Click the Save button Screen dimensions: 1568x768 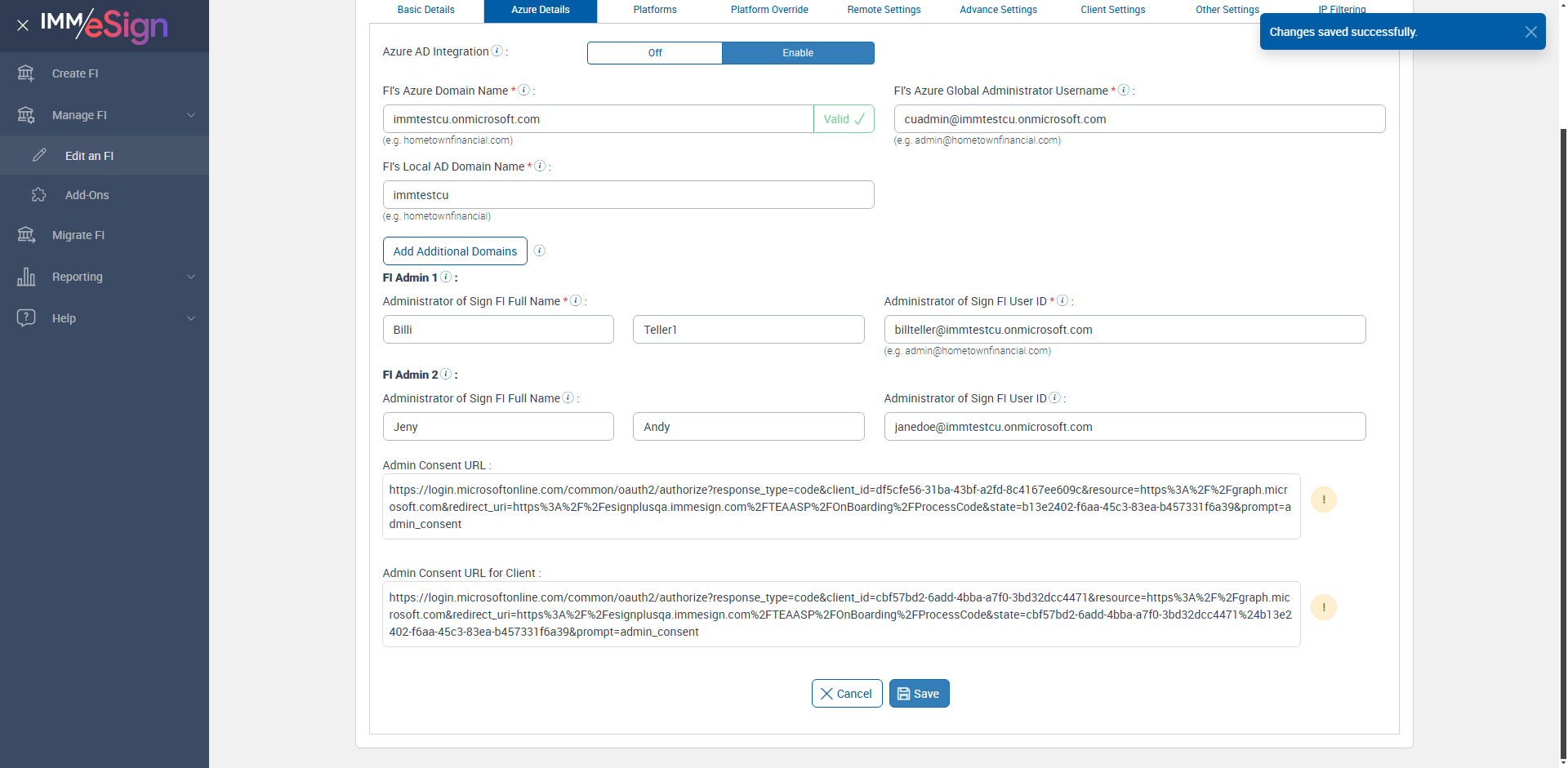pos(919,694)
